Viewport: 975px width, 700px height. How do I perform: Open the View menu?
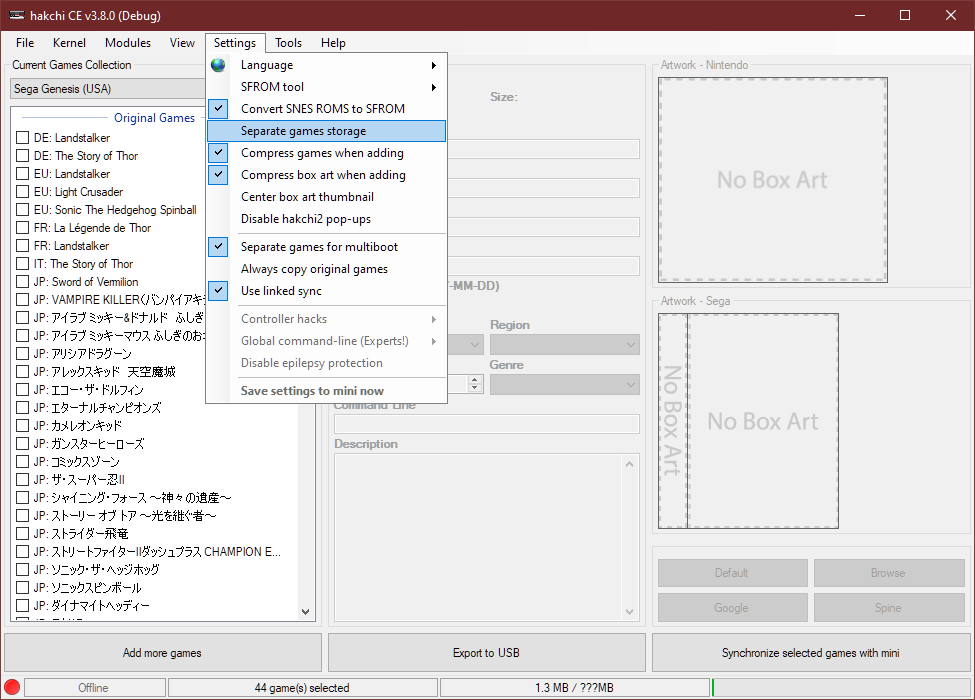pyautogui.click(x=182, y=43)
